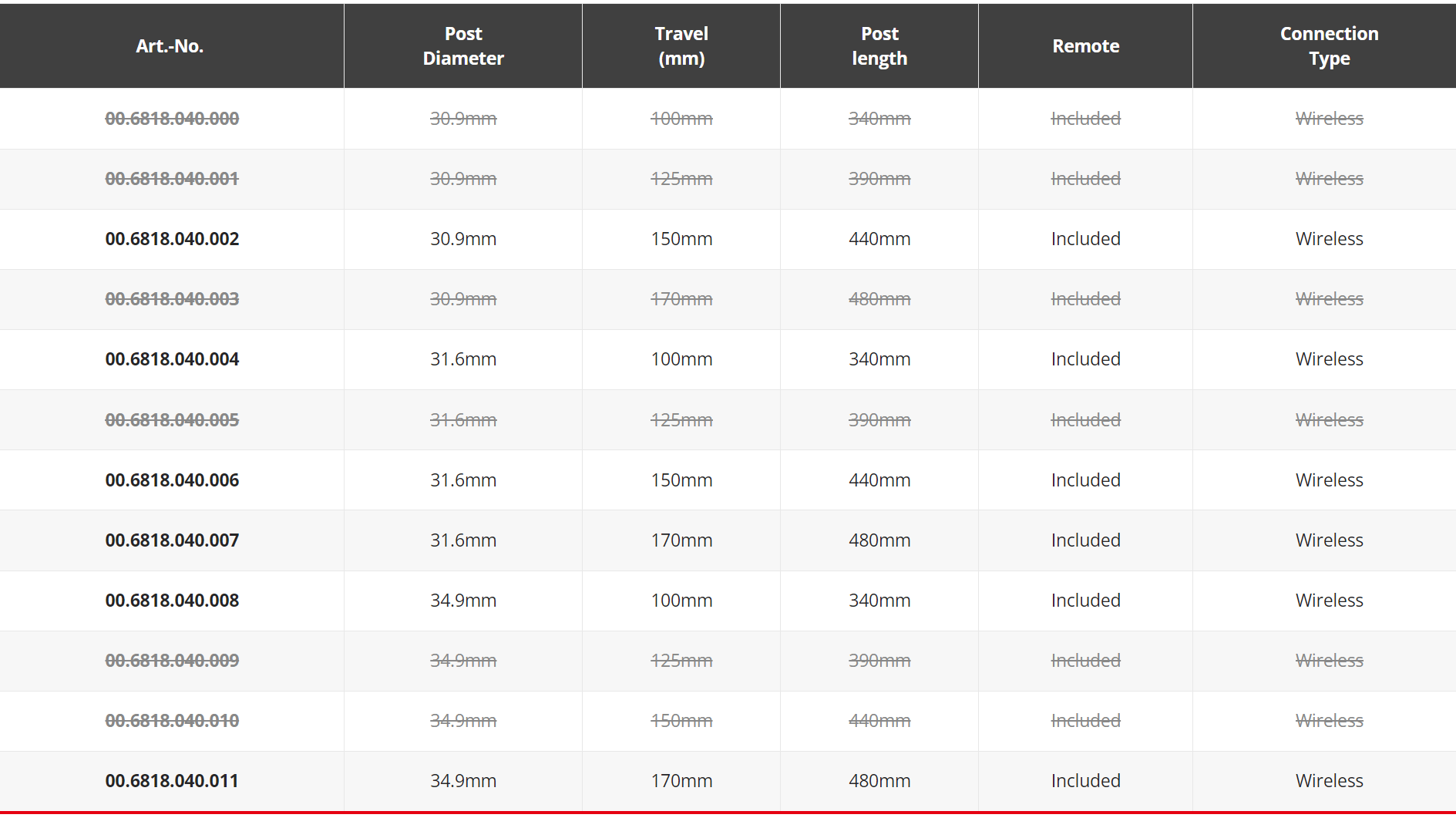The image size is (1456, 828).
Task: Select article number 00.6818.040.010
Action: point(172,721)
